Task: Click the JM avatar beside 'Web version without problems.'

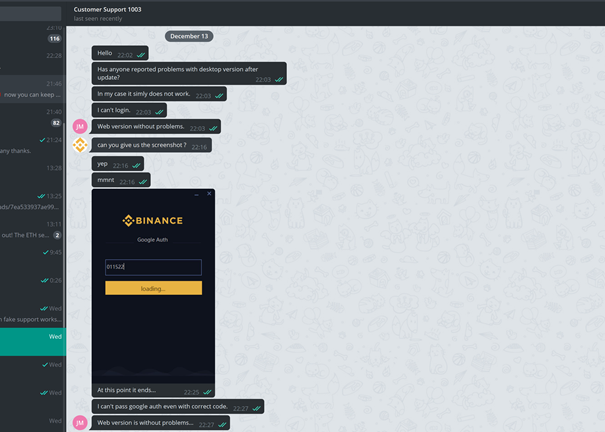Action: [80, 127]
